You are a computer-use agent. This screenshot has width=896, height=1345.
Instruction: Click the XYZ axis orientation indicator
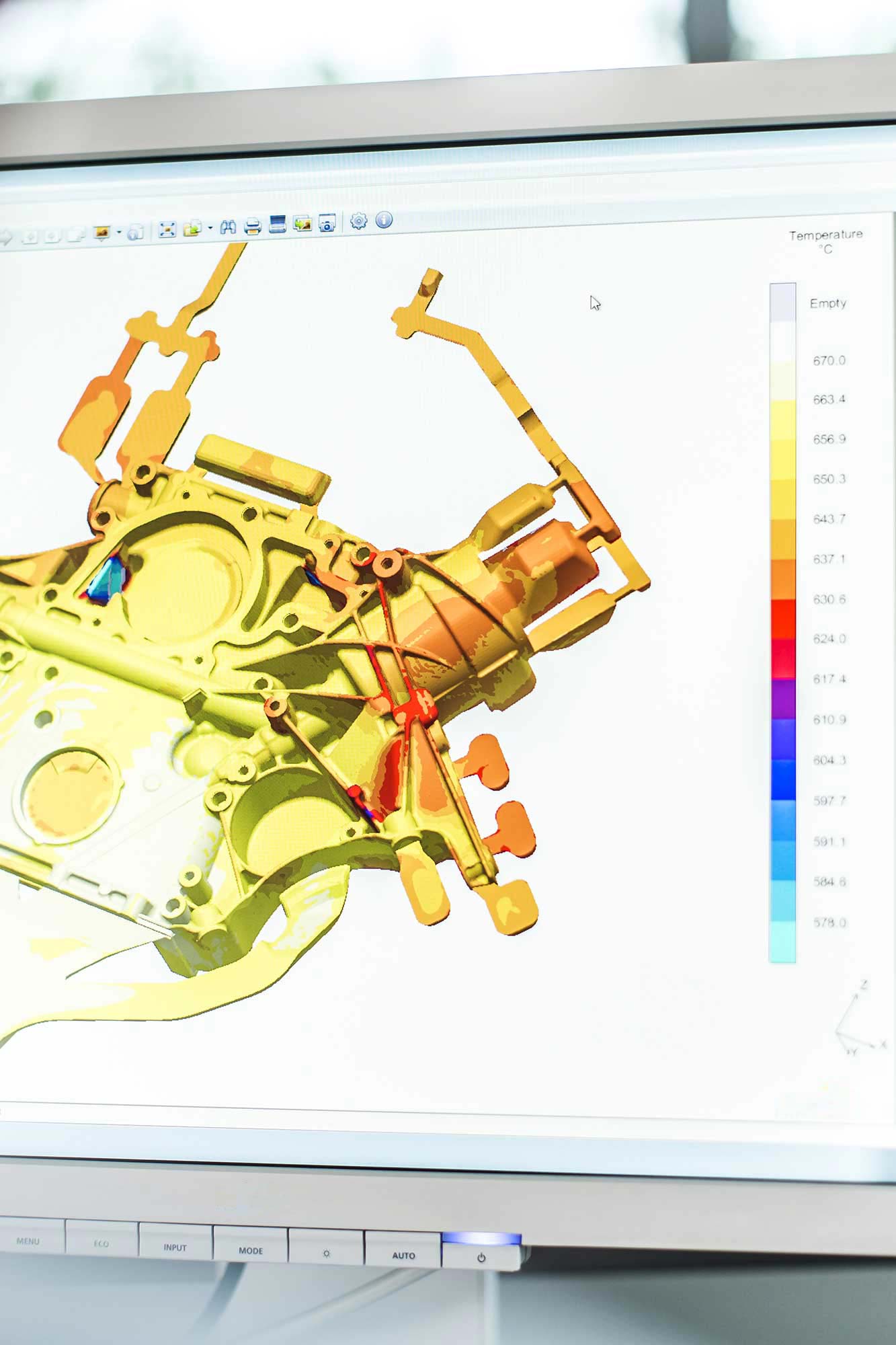coord(857,1020)
